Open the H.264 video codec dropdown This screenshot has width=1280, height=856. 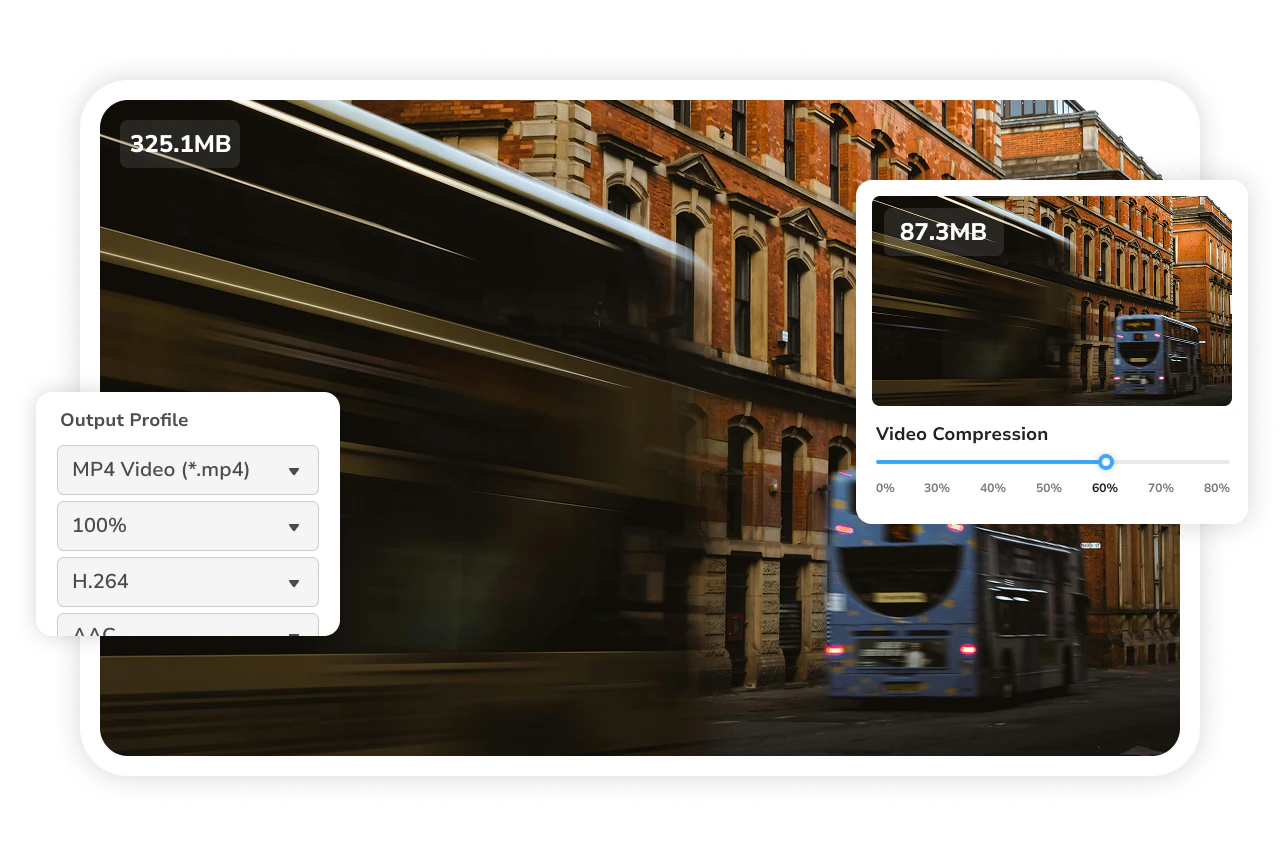click(188, 581)
